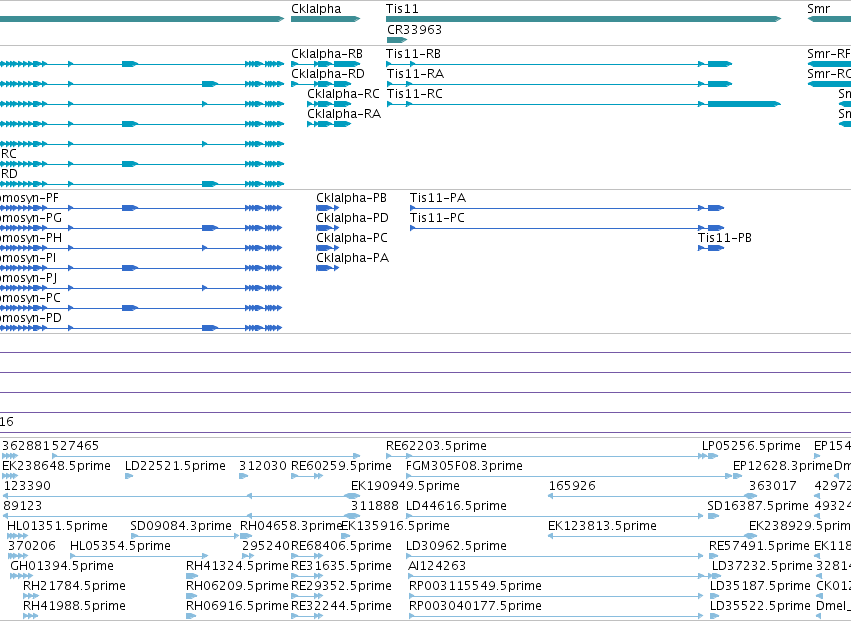Select the omosyn-PG protein row
851x621 pixels.
pos(141,228)
